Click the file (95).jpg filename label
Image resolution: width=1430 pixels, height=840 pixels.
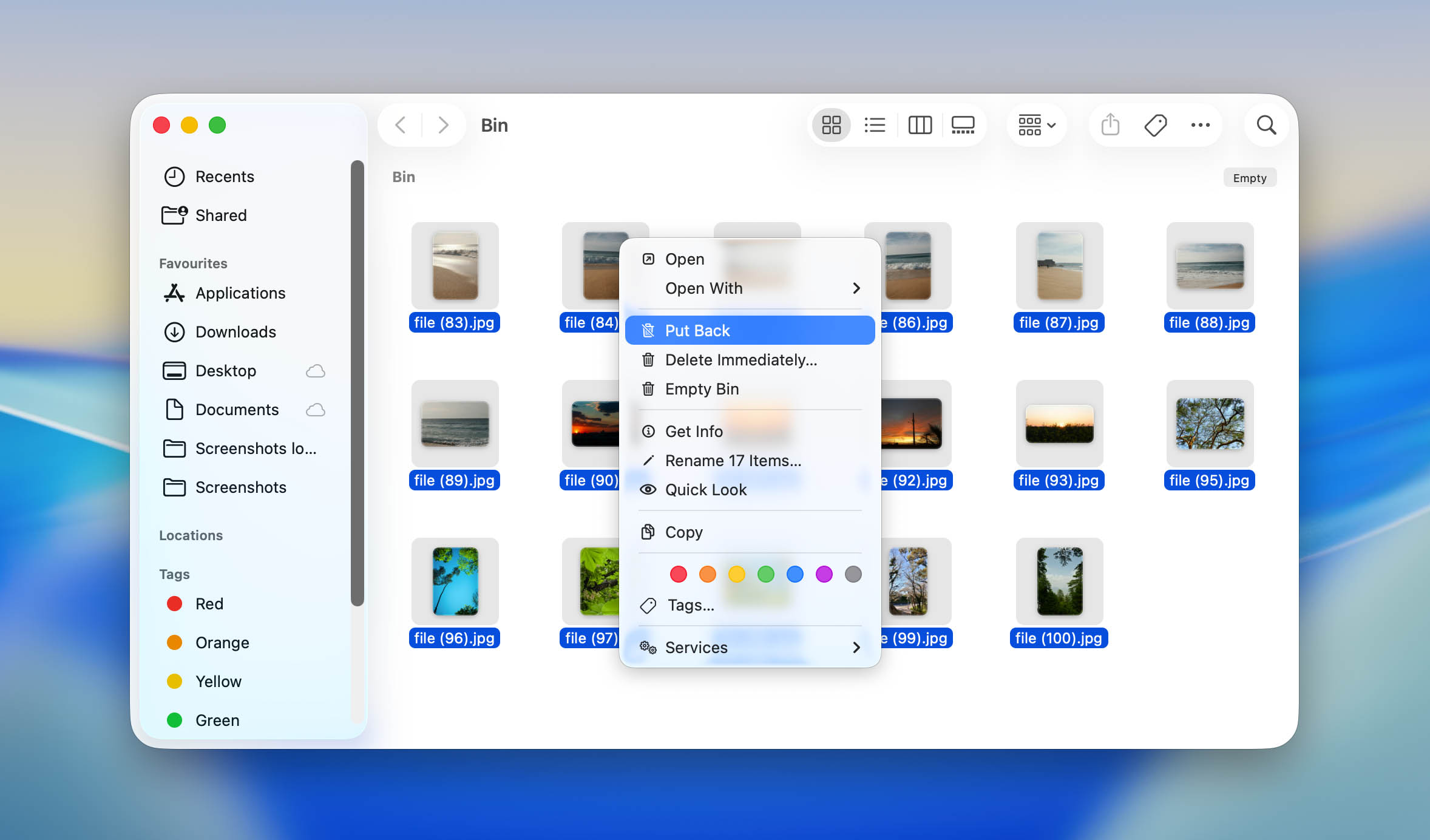(x=1209, y=481)
